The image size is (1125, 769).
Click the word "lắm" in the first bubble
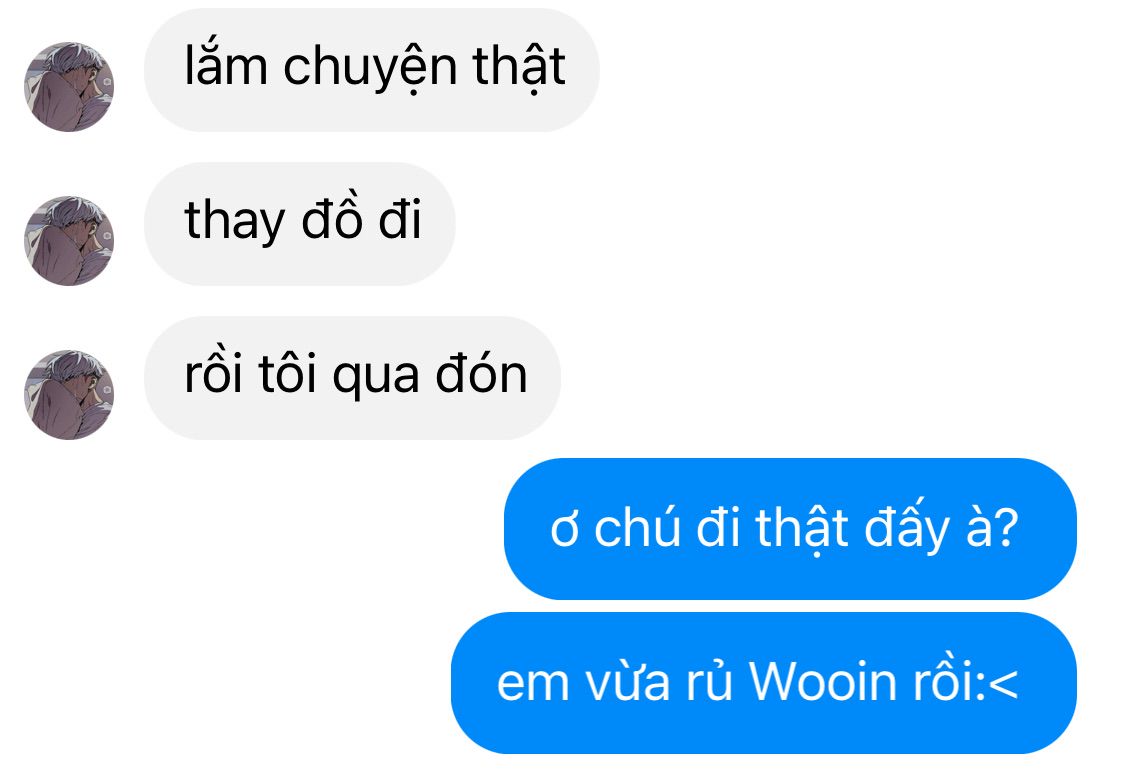(x=226, y=65)
